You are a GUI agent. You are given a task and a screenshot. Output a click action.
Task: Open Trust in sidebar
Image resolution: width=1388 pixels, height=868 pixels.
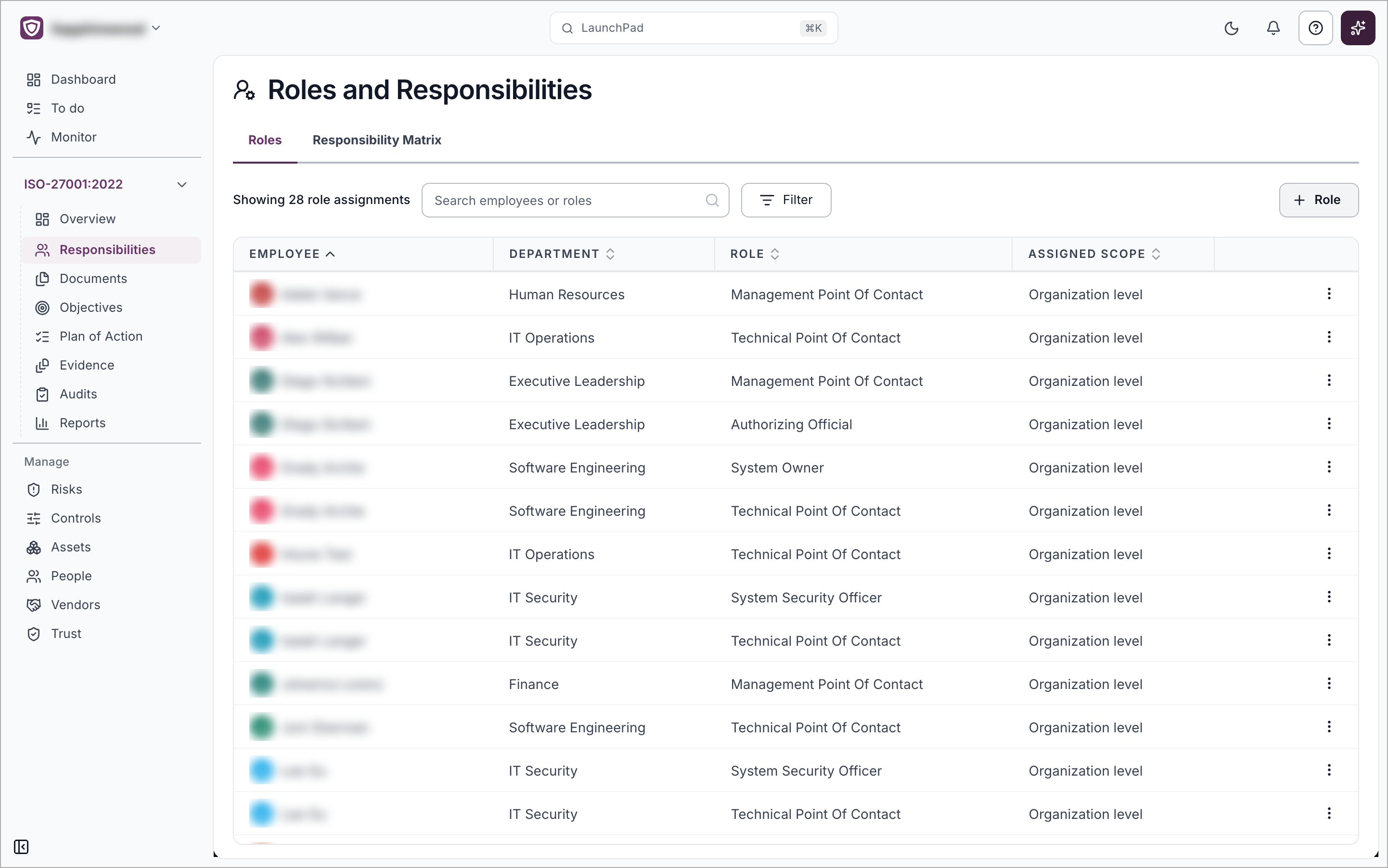click(x=54, y=633)
